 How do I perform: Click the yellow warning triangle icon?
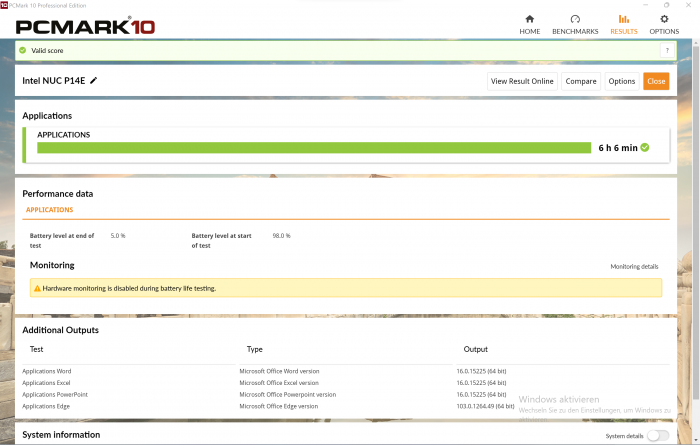coord(37,288)
